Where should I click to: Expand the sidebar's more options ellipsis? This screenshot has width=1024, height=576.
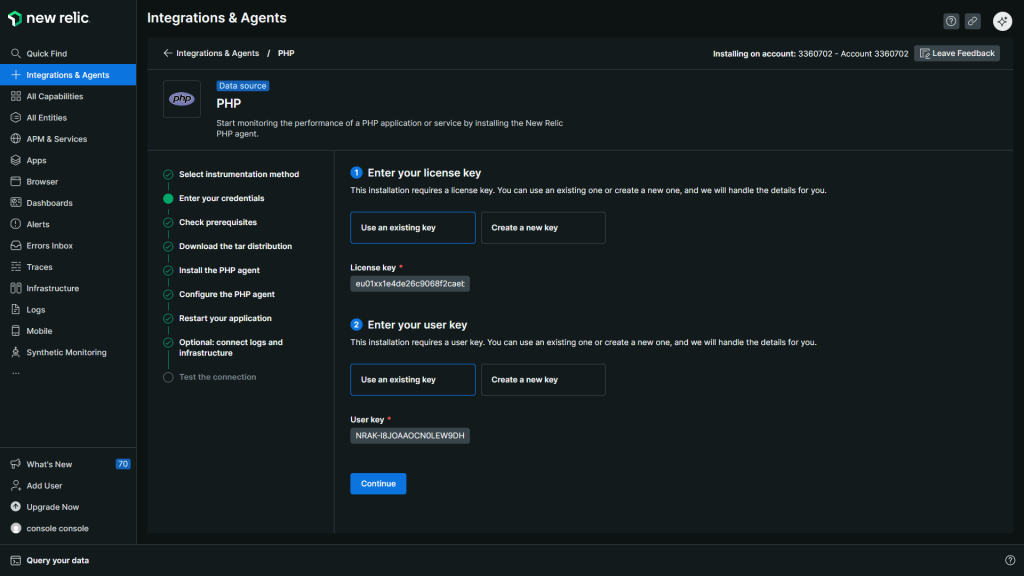[15, 372]
